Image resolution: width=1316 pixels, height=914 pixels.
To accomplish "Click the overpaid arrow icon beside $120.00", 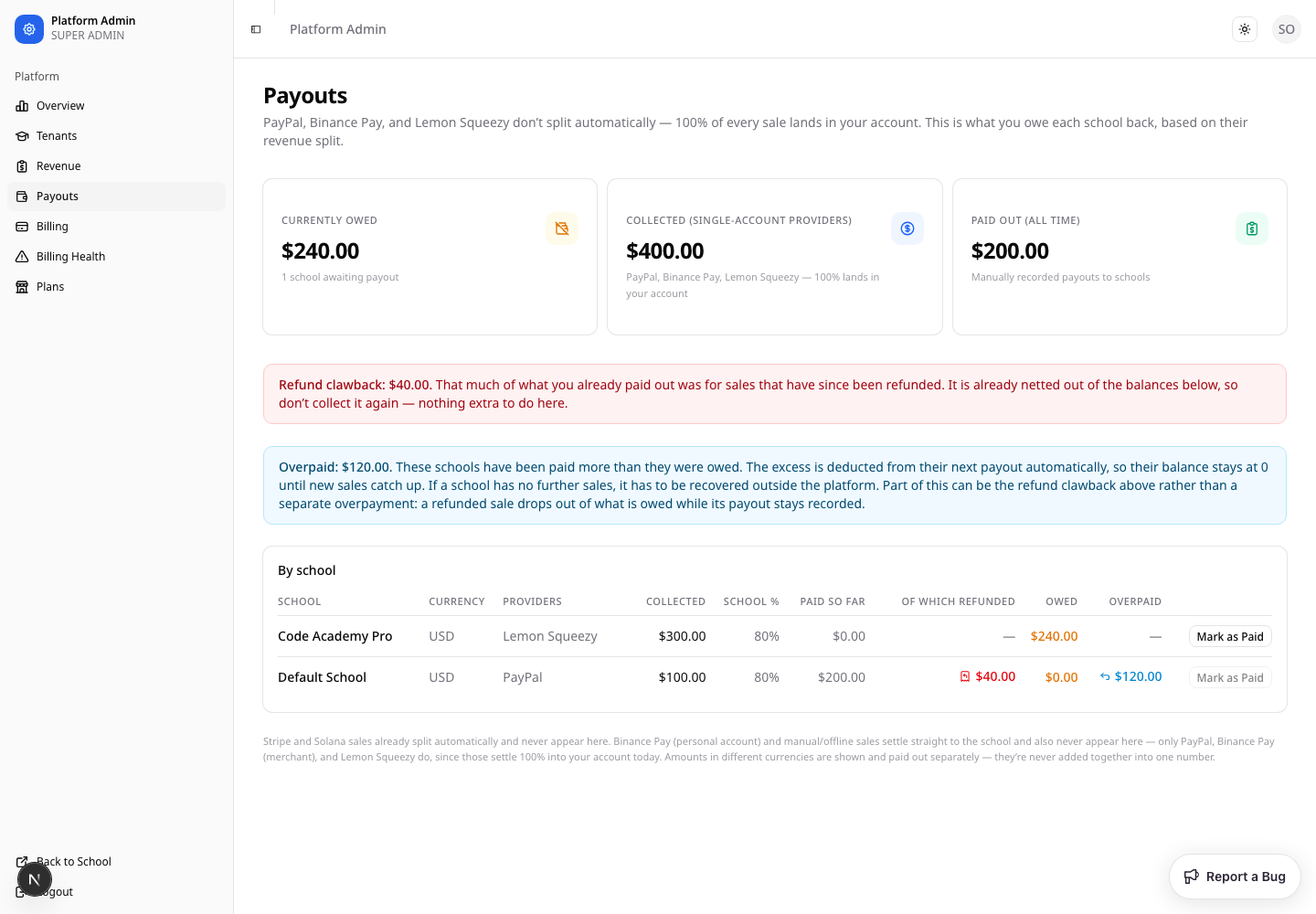I will pos(1105,676).
